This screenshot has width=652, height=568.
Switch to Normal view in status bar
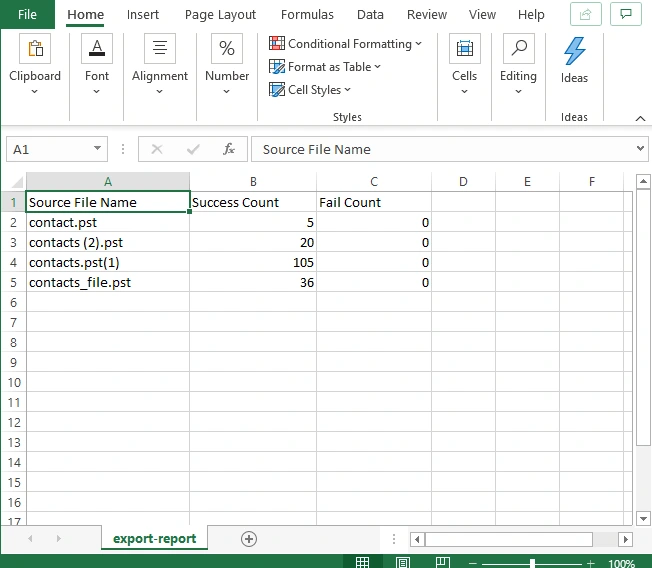362,563
